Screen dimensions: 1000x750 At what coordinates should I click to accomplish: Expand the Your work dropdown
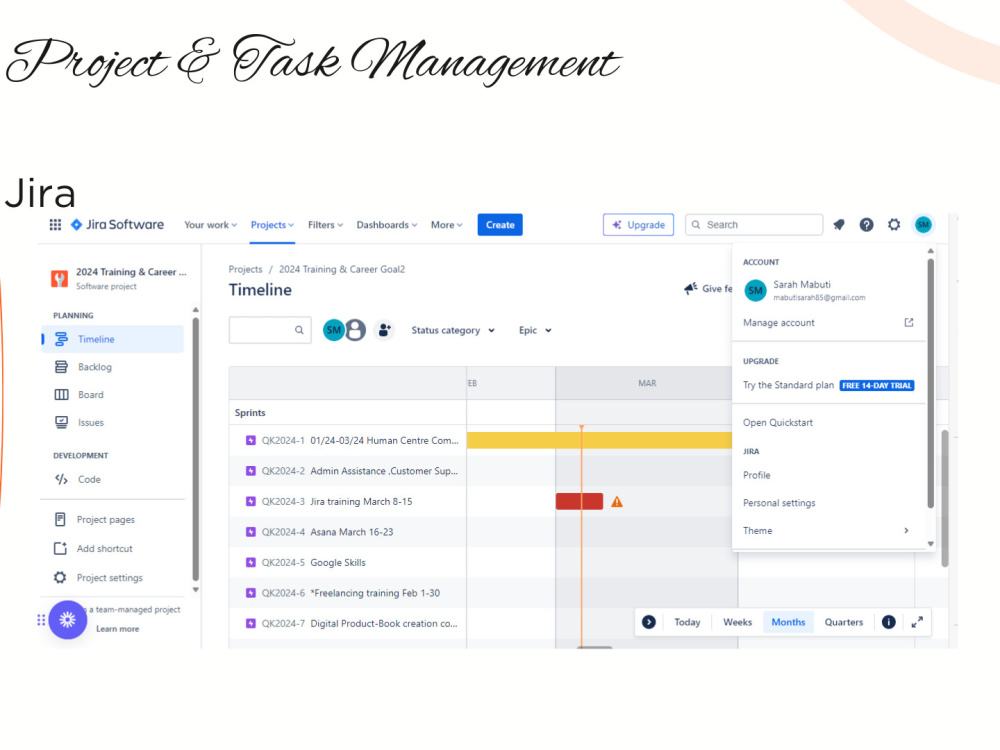point(210,224)
